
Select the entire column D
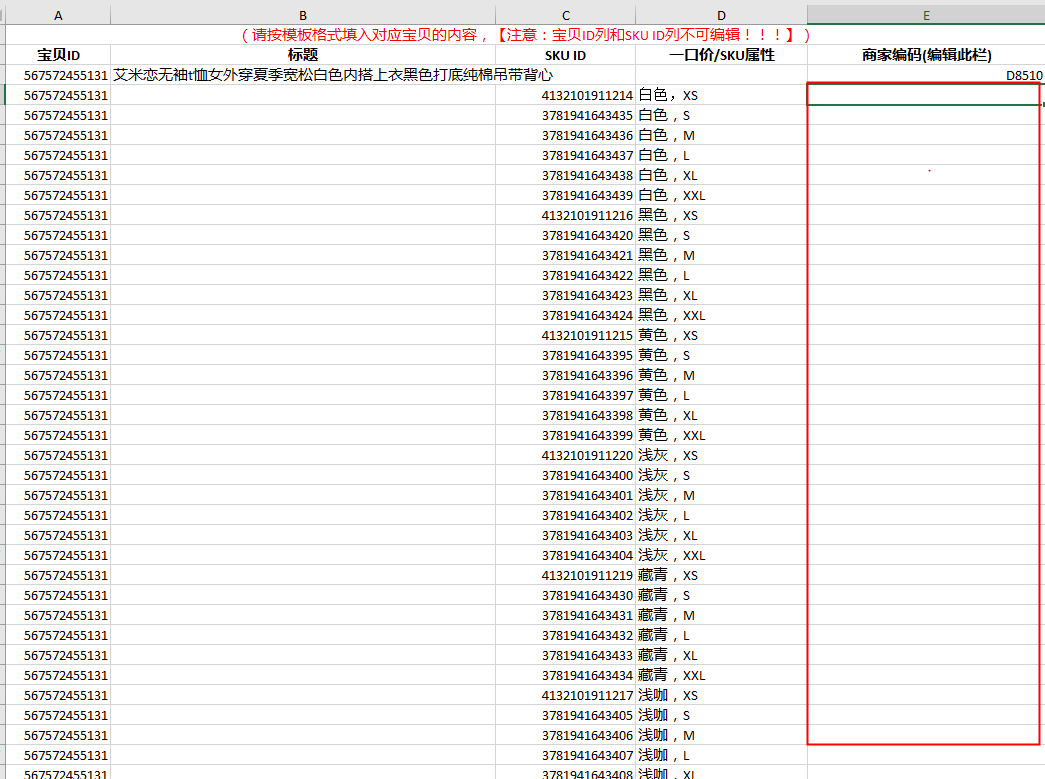(721, 15)
